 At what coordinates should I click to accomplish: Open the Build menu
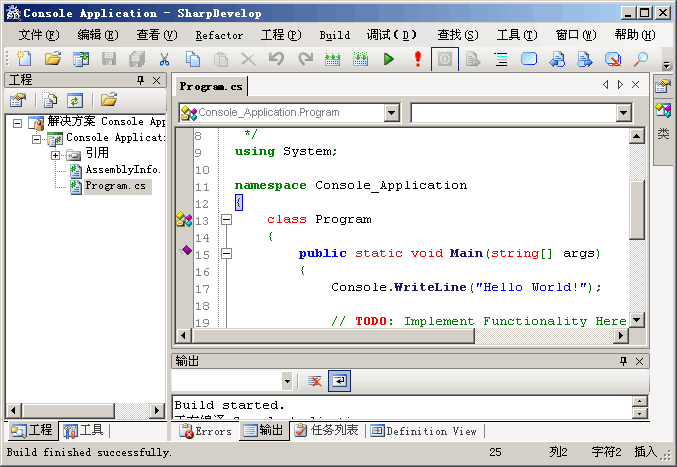[x=335, y=35]
